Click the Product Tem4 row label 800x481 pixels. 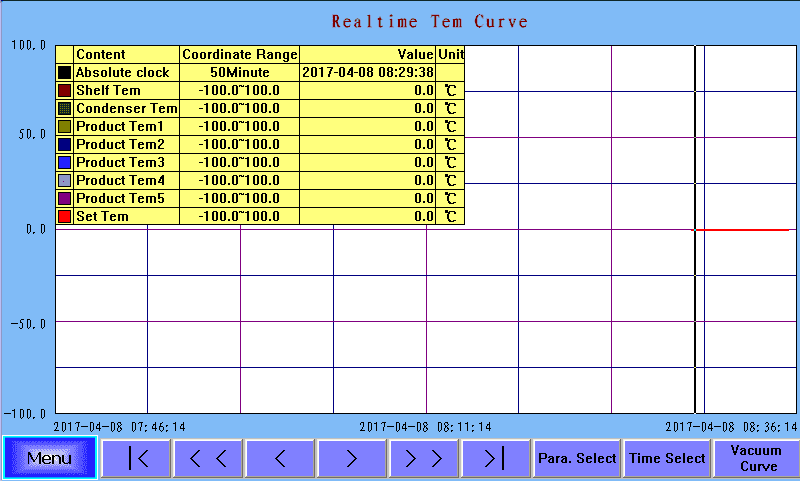pyautogui.click(x=120, y=181)
